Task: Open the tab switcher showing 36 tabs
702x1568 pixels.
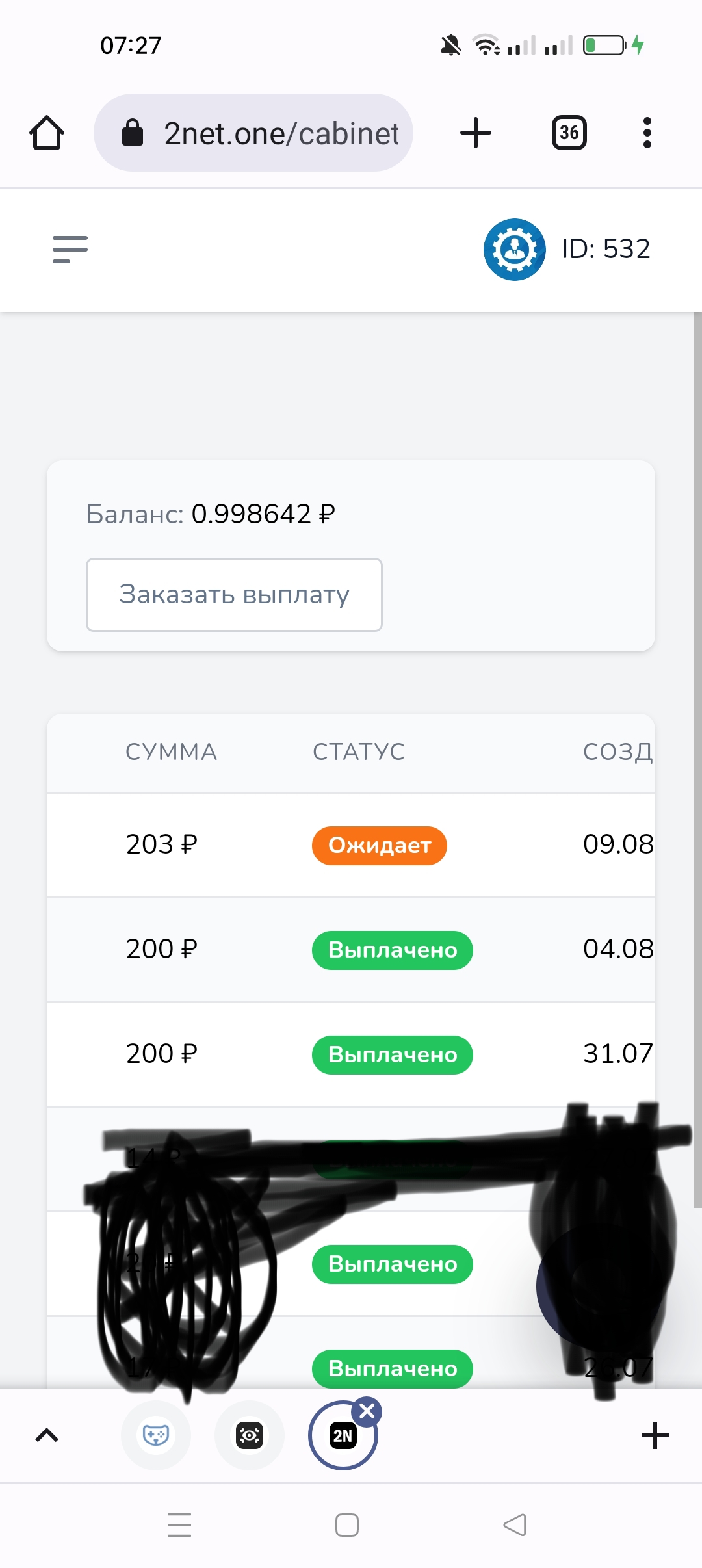Action: tap(569, 133)
